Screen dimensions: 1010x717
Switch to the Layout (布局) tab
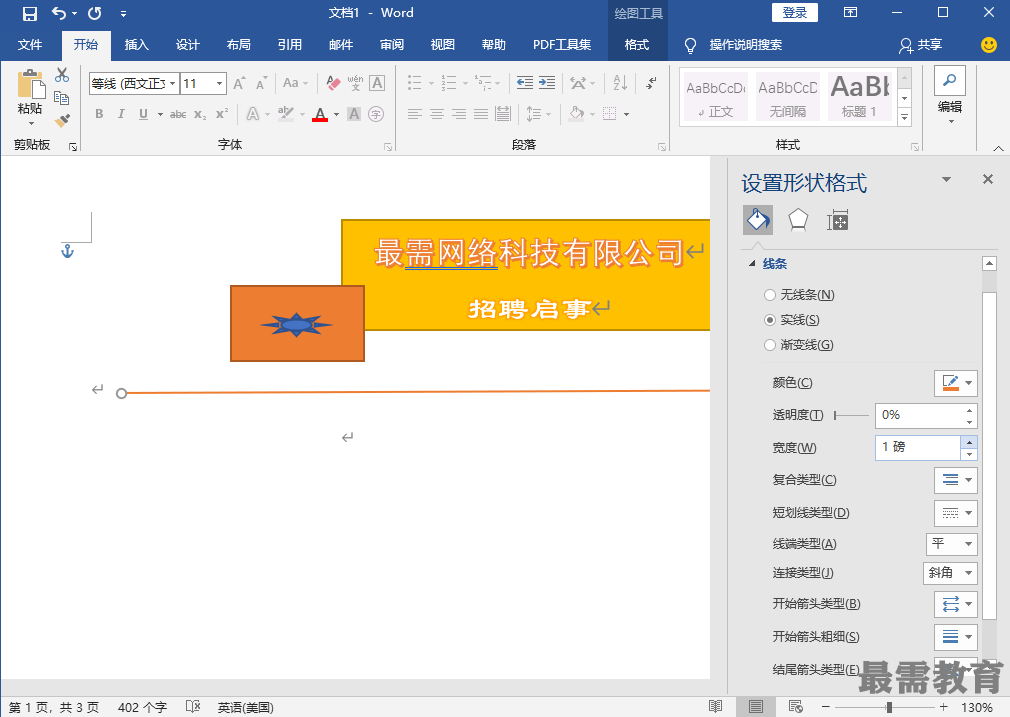(238, 45)
